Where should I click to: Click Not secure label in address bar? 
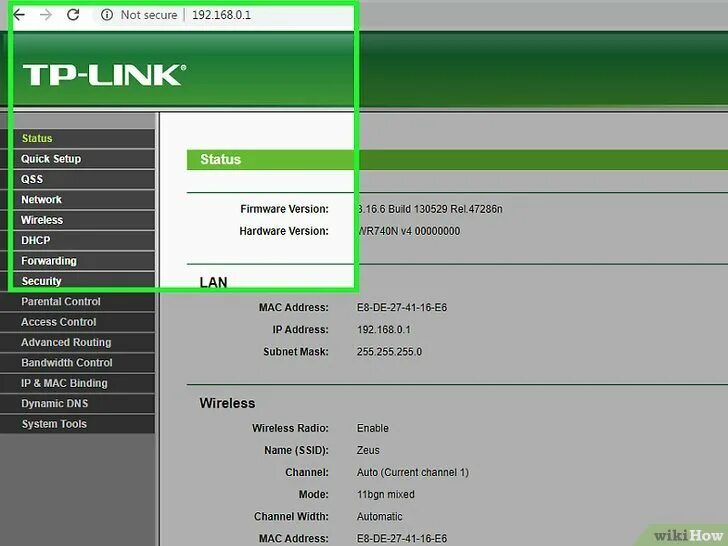(x=149, y=15)
